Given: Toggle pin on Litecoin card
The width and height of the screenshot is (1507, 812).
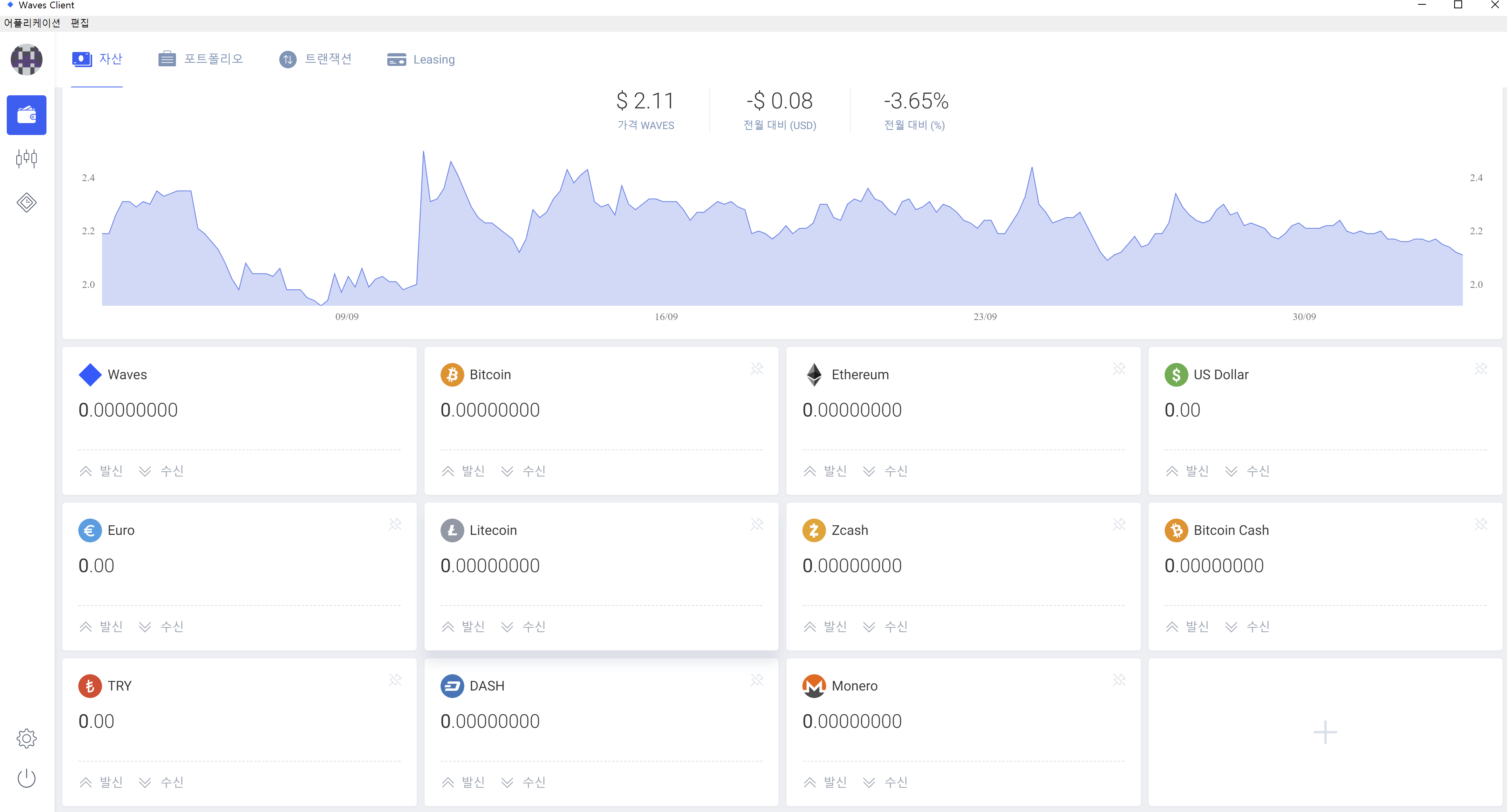Looking at the screenshot, I should click(x=757, y=524).
